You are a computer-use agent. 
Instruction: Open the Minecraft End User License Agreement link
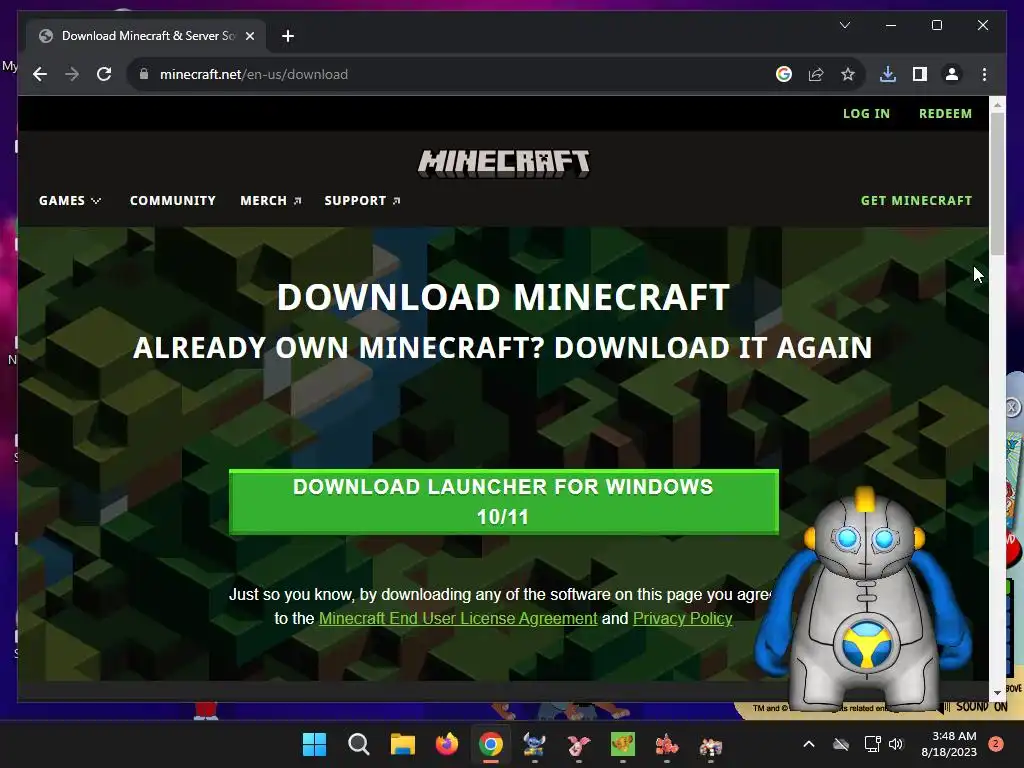[x=458, y=618]
